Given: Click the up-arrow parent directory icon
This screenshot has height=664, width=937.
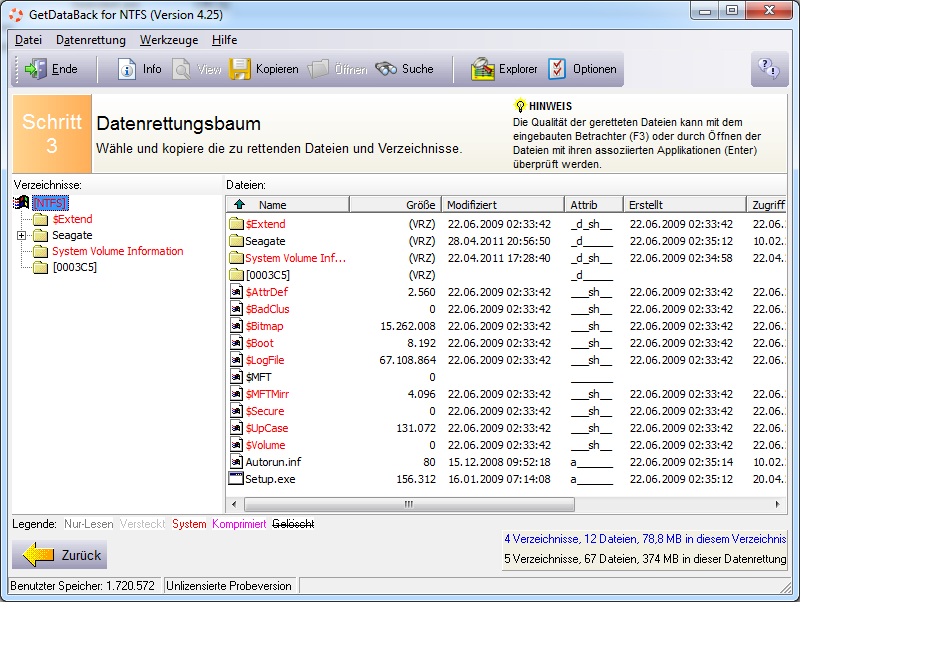Looking at the screenshot, I should point(239,204).
